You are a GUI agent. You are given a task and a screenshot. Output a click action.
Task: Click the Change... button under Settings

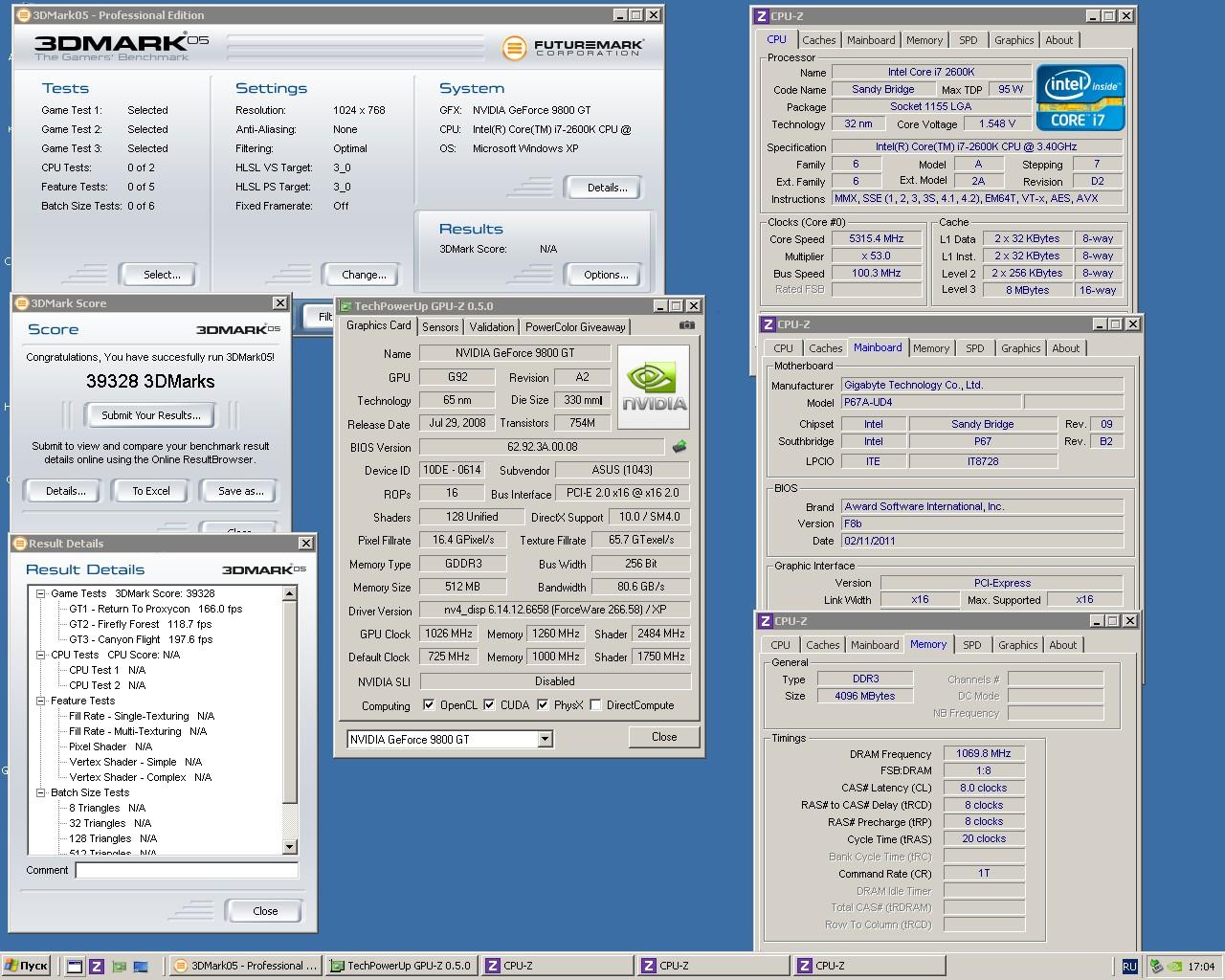364,275
